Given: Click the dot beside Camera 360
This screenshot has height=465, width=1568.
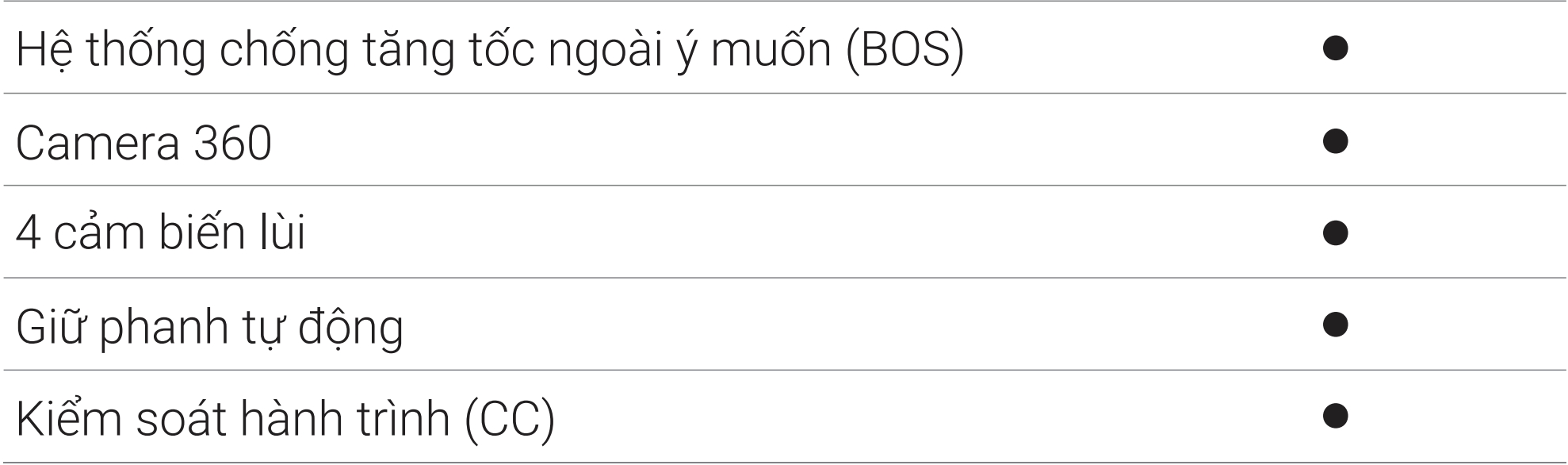Looking at the screenshot, I should (1336, 141).
